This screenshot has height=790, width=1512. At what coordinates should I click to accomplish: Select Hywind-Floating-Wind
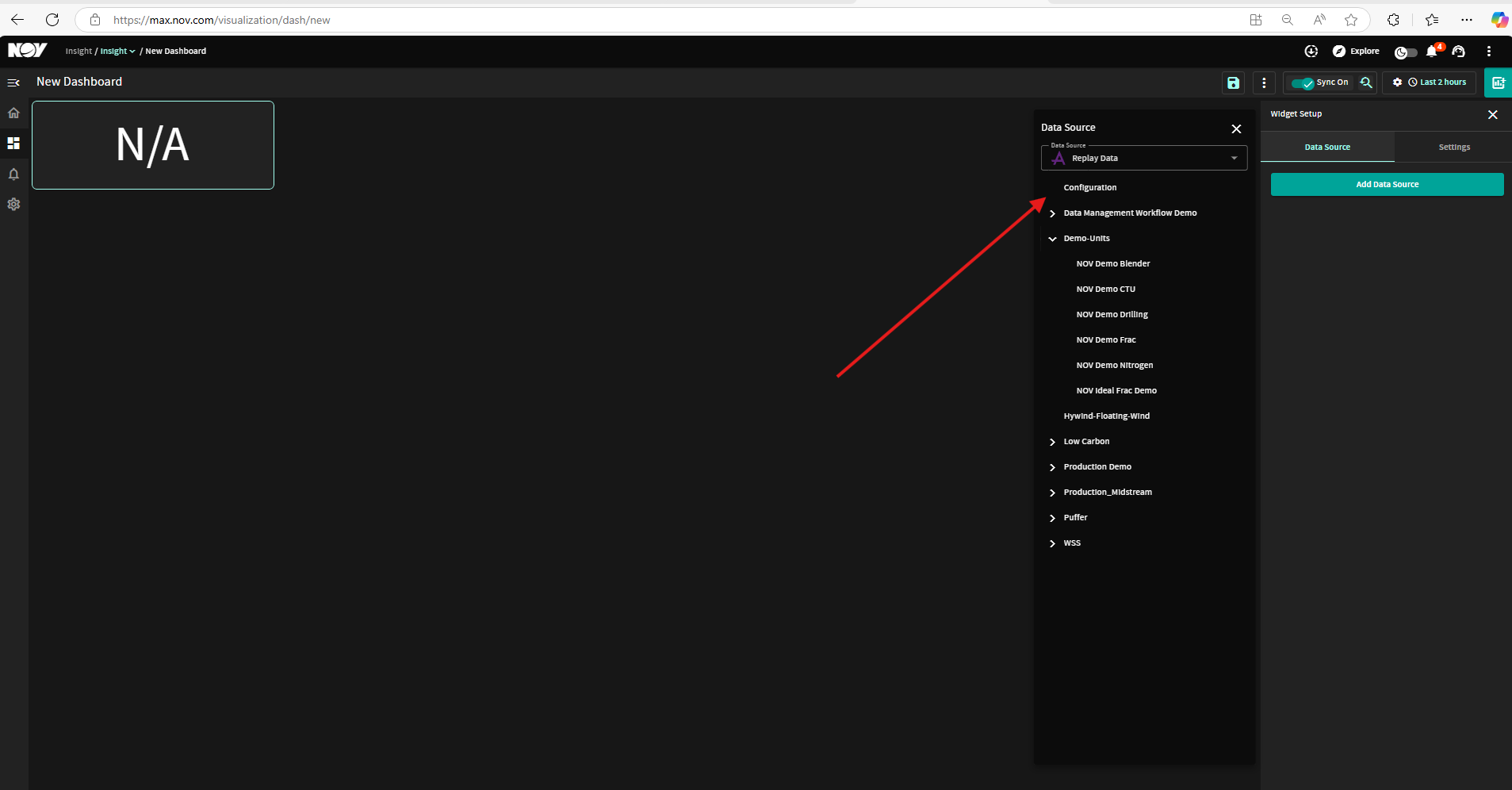tap(1106, 416)
